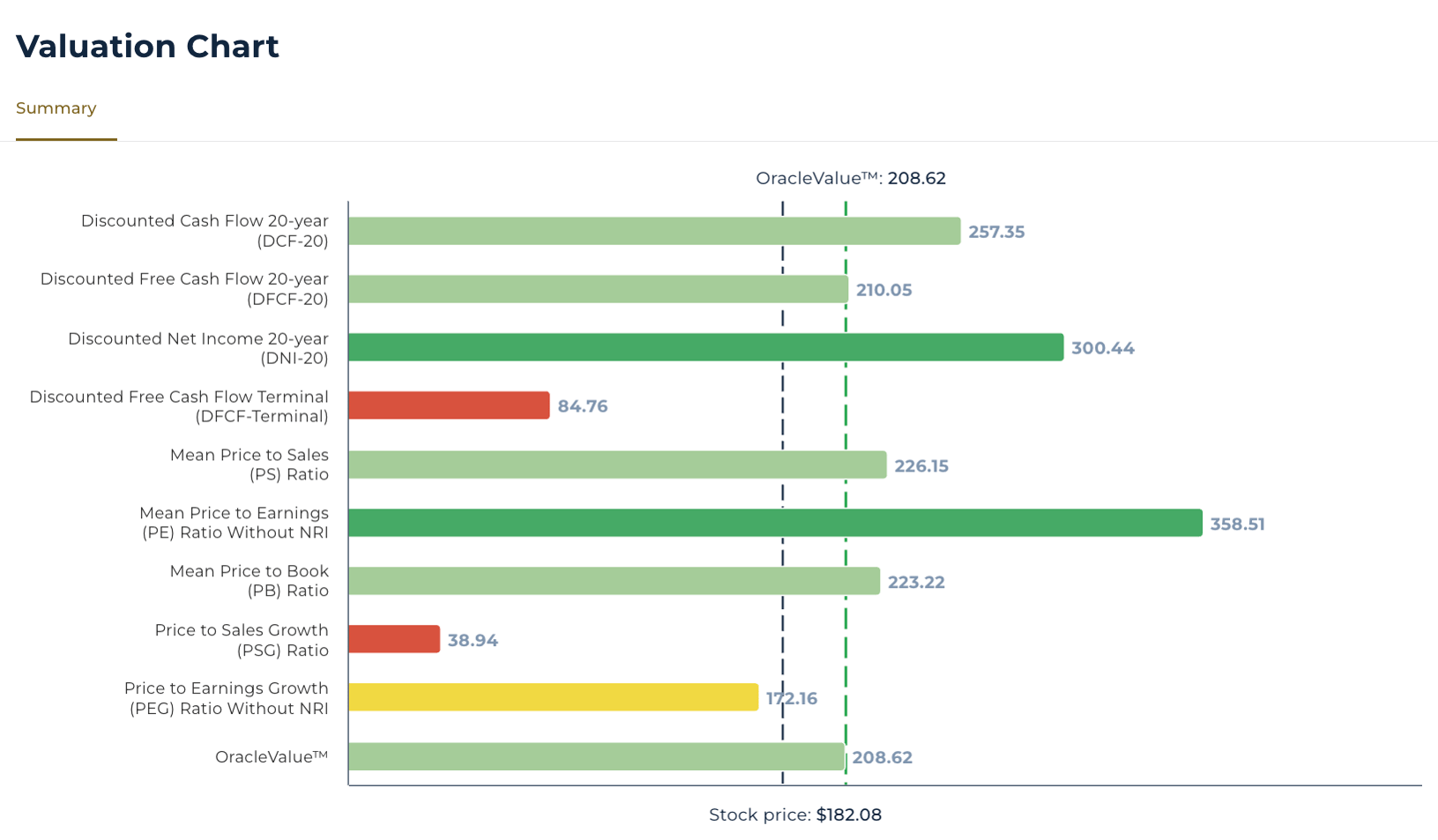The height and width of the screenshot is (840, 1438).
Task: Click the red DFCF-Terminal bar
Action: pos(449,405)
